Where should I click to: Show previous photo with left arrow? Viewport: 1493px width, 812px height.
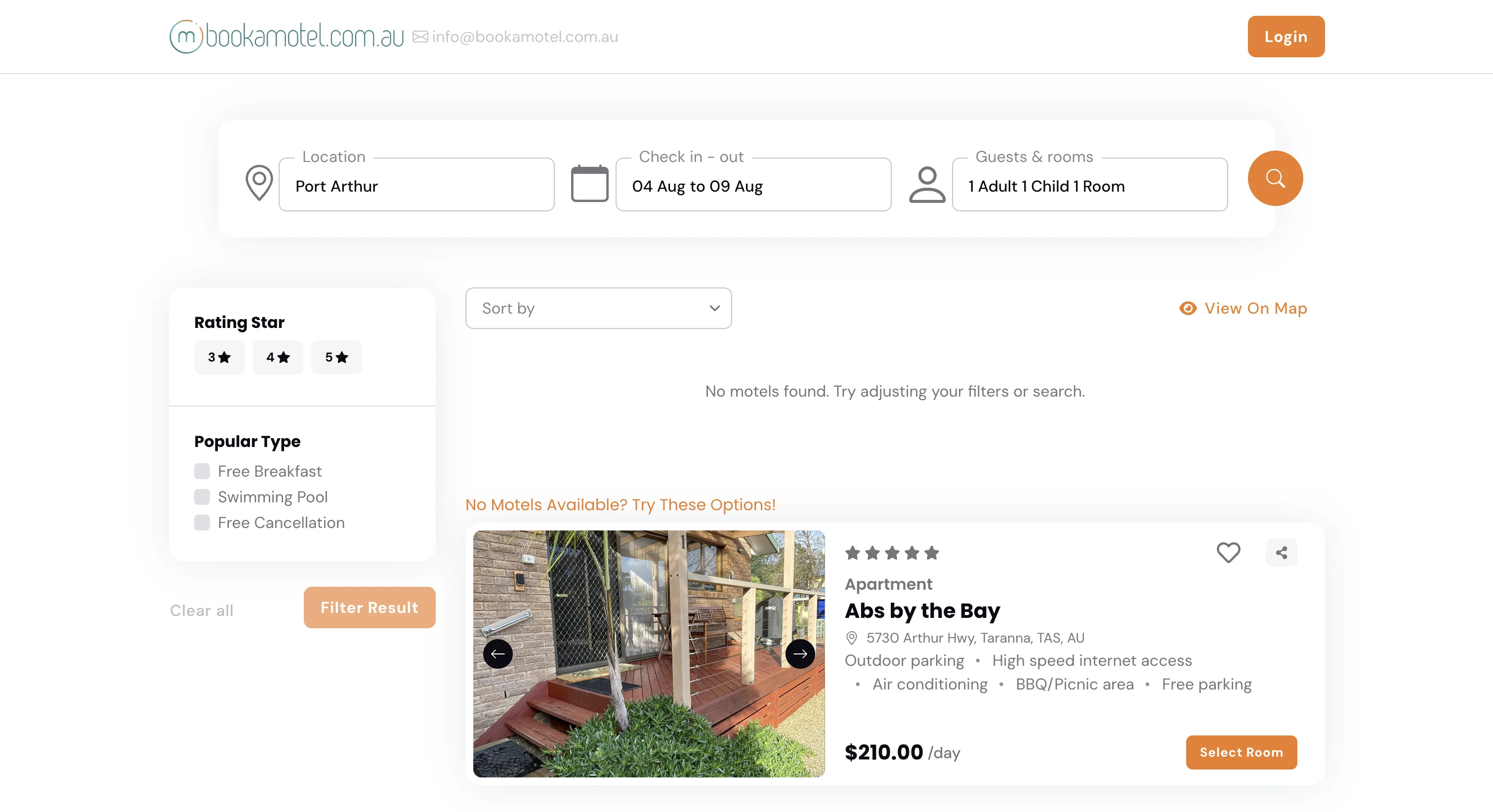click(x=498, y=654)
